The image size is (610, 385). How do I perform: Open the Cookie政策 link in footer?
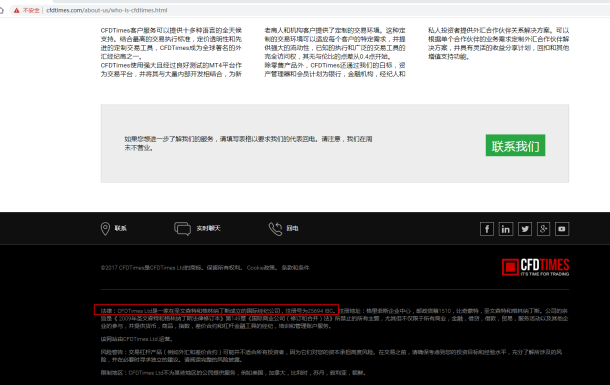(x=261, y=268)
